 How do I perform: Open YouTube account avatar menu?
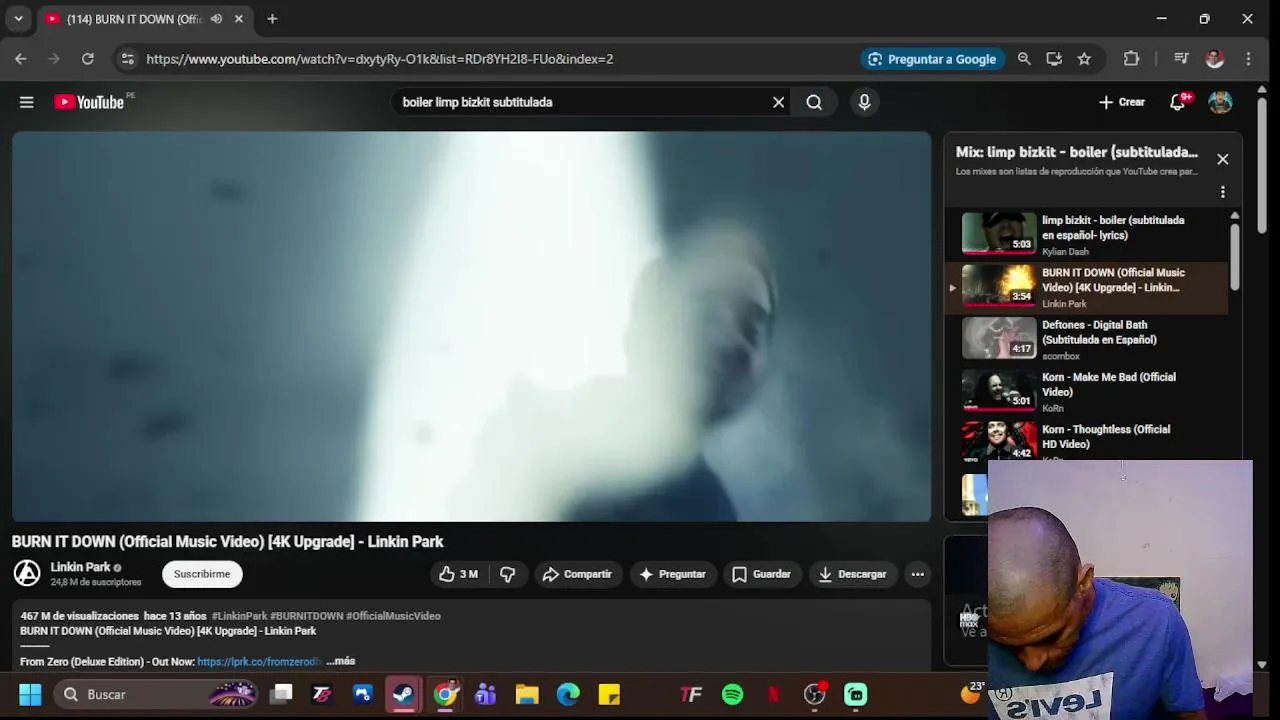point(1220,102)
